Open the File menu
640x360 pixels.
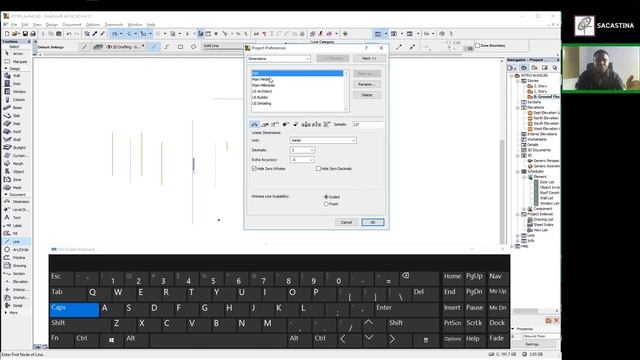click(14, 25)
